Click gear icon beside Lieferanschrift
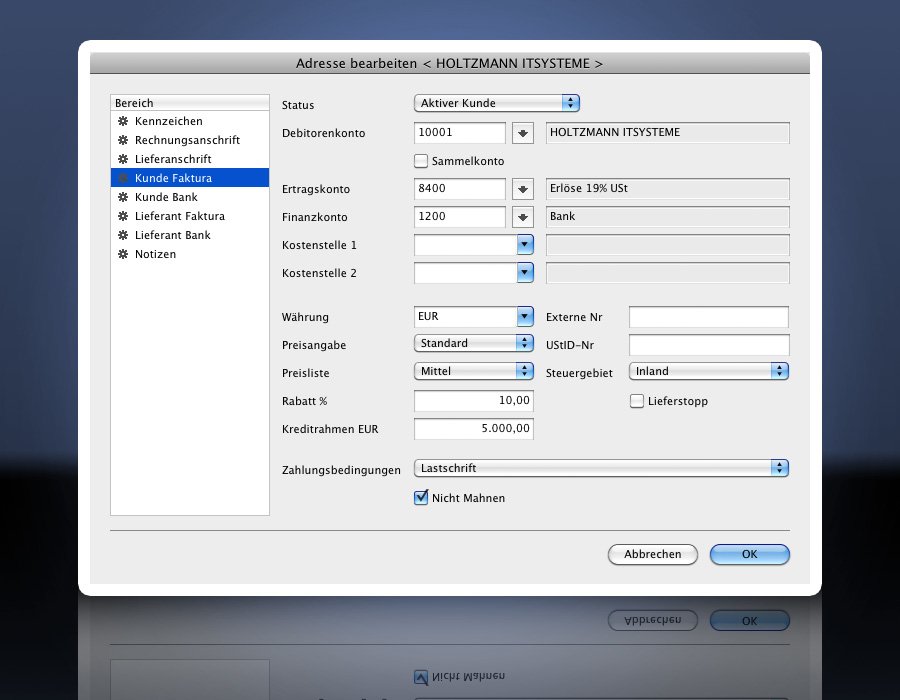 pyautogui.click(x=123, y=159)
